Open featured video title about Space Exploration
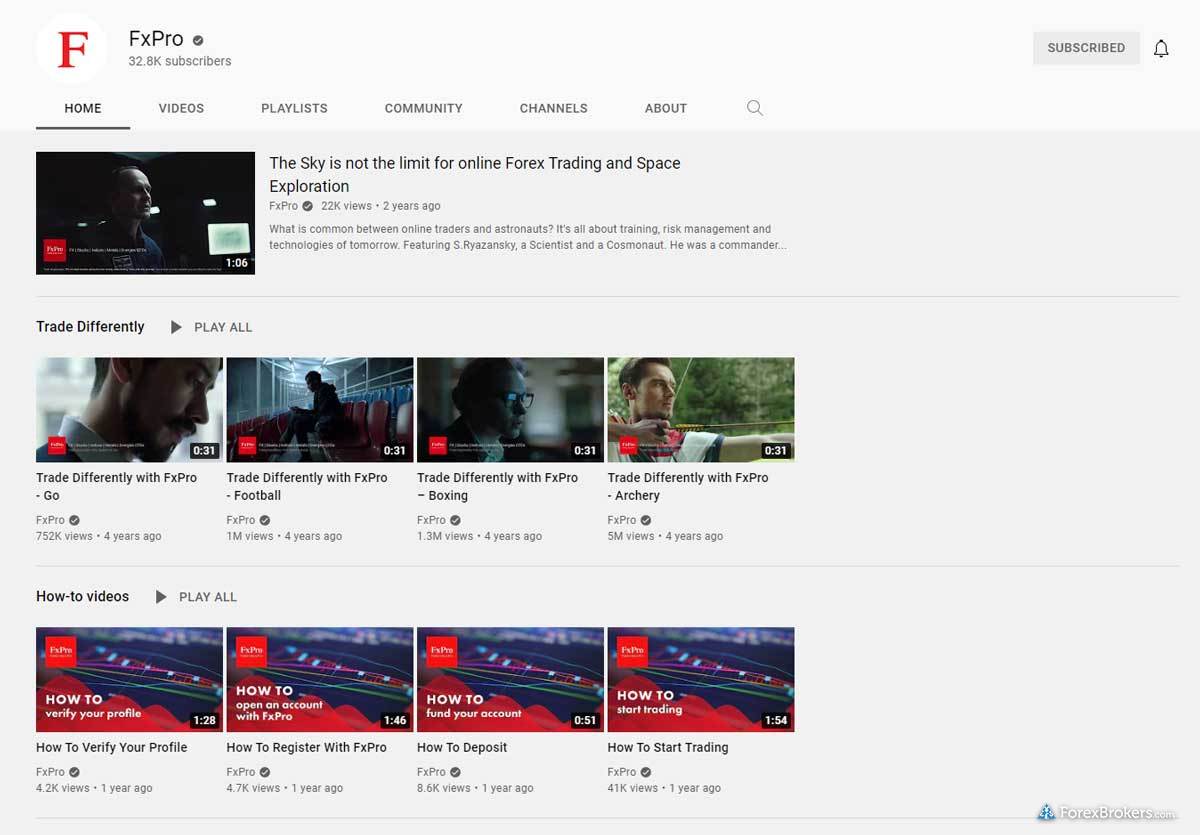The image size is (1200, 835). point(475,174)
